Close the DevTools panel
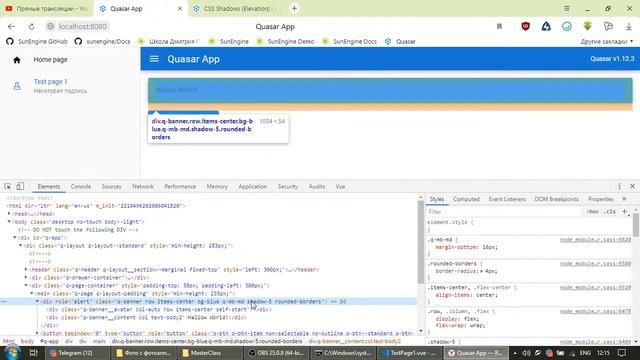The image size is (640, 360). 632,186
